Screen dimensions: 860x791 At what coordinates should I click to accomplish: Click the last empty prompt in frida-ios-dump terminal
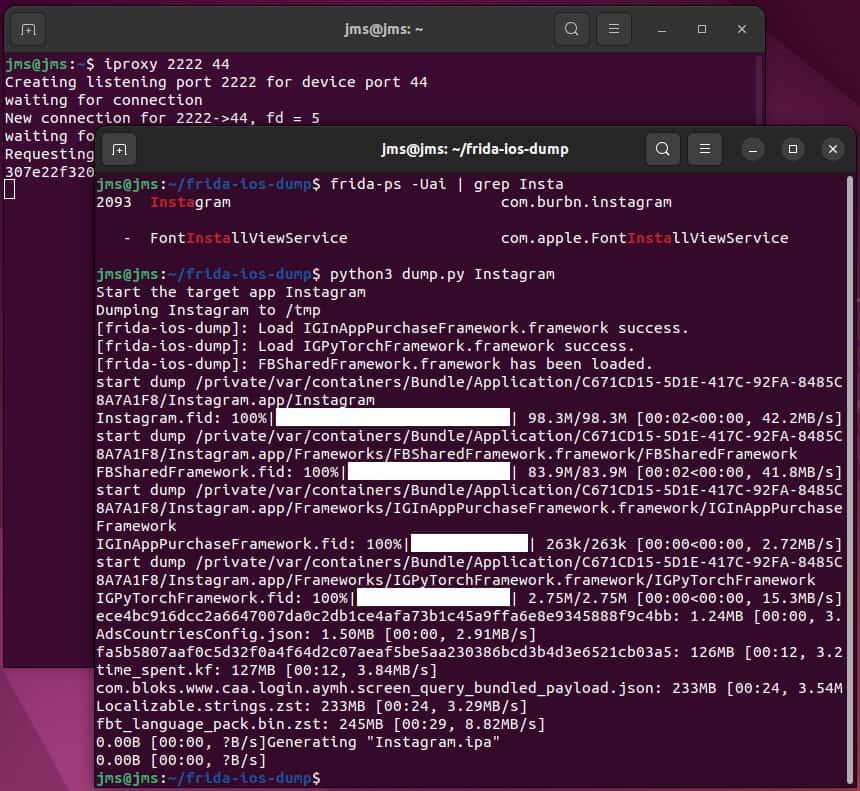pyautogui.click(x=208, y=778)
